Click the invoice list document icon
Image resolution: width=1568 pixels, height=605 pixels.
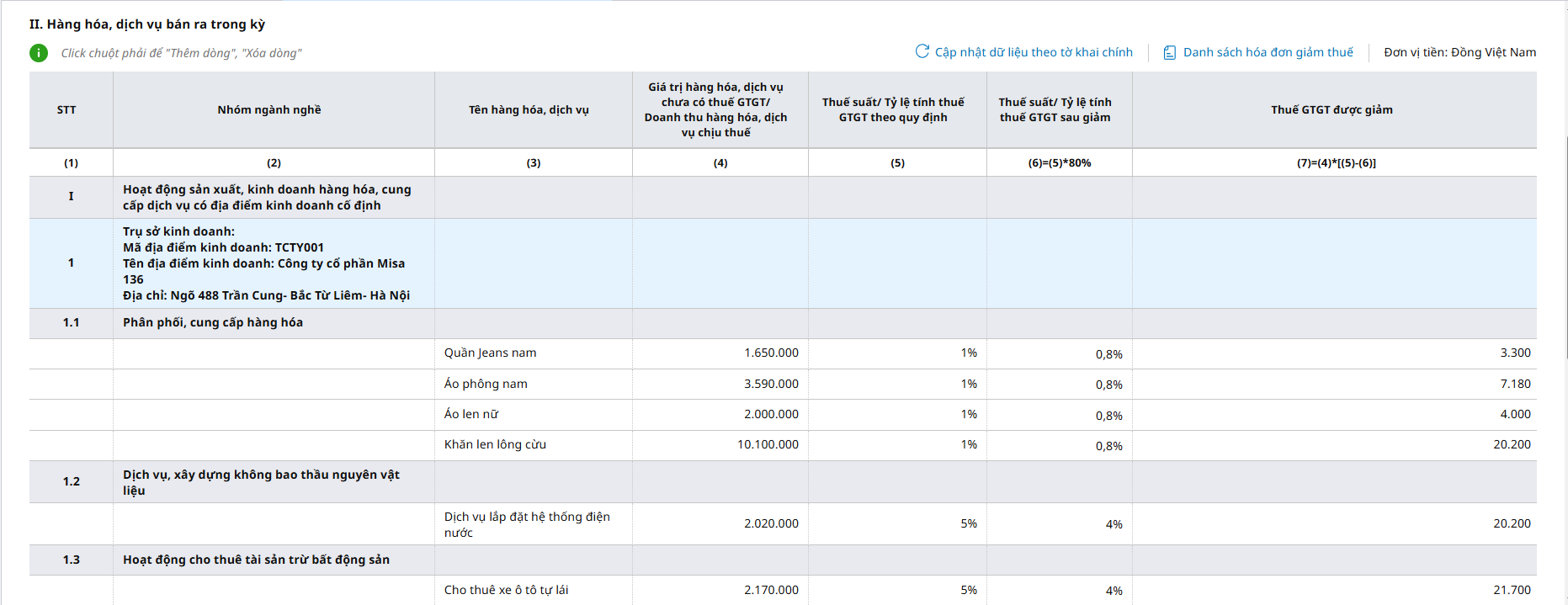[1169, 53]
